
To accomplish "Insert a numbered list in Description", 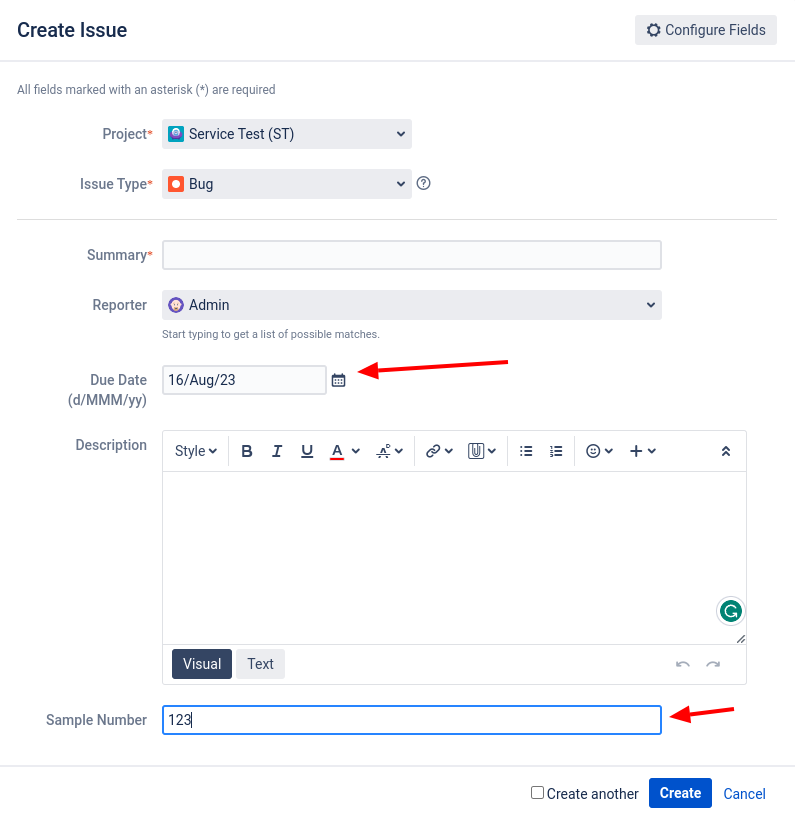I will pyautogui.click(x=556, y=451).
